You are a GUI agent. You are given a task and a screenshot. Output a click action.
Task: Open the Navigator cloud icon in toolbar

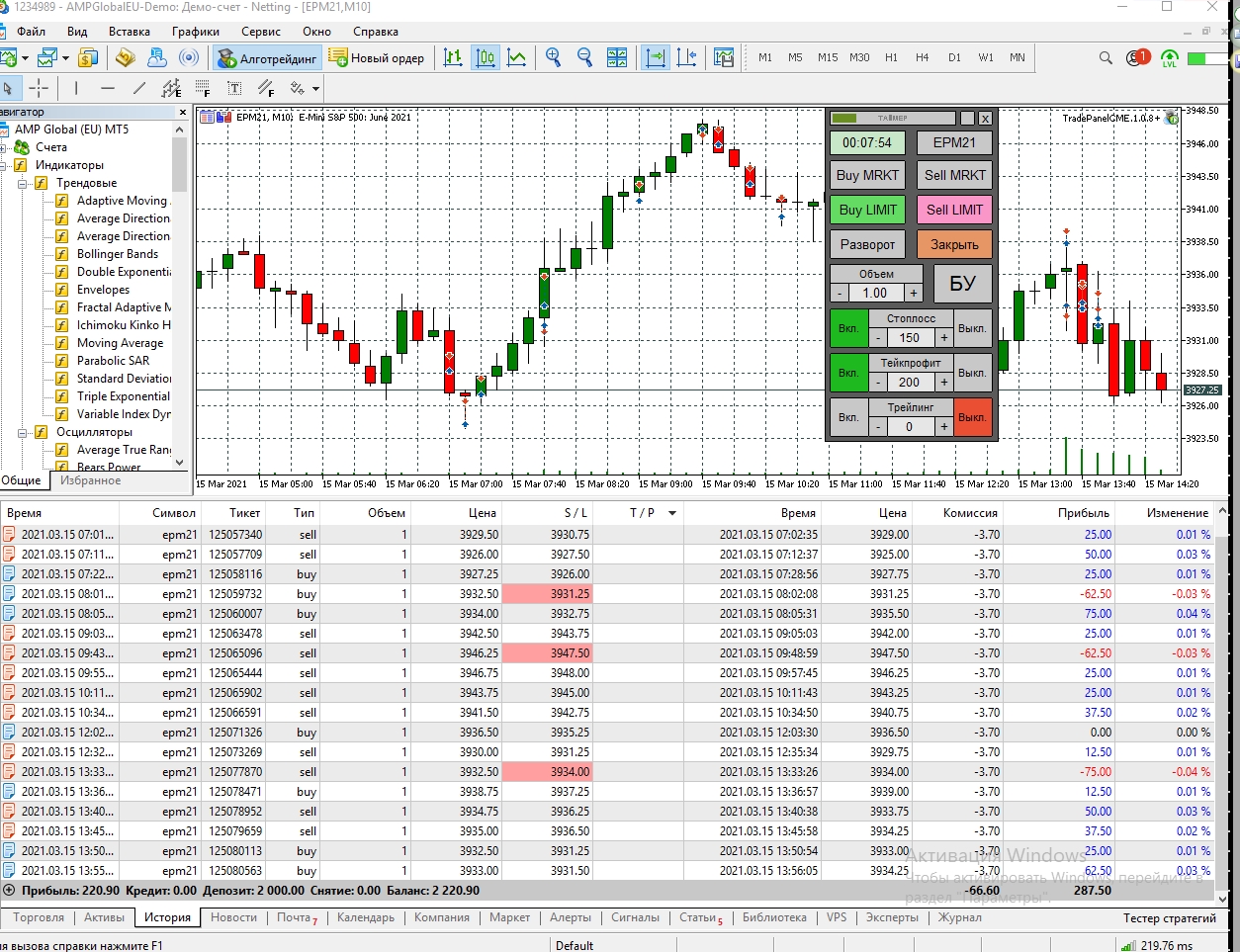coord(156,57)
